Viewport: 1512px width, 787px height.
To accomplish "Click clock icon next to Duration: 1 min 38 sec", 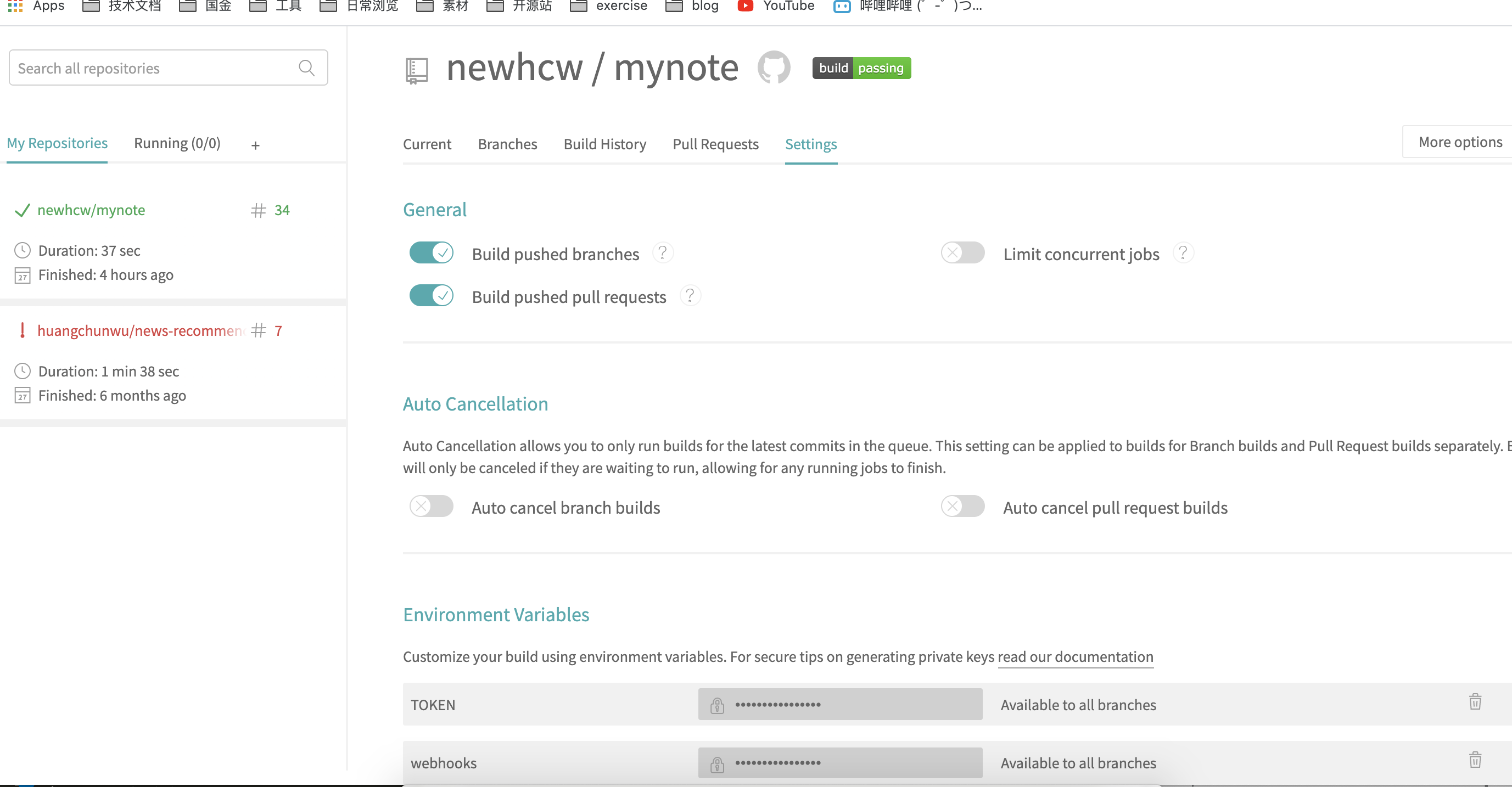I will [23, 371].
